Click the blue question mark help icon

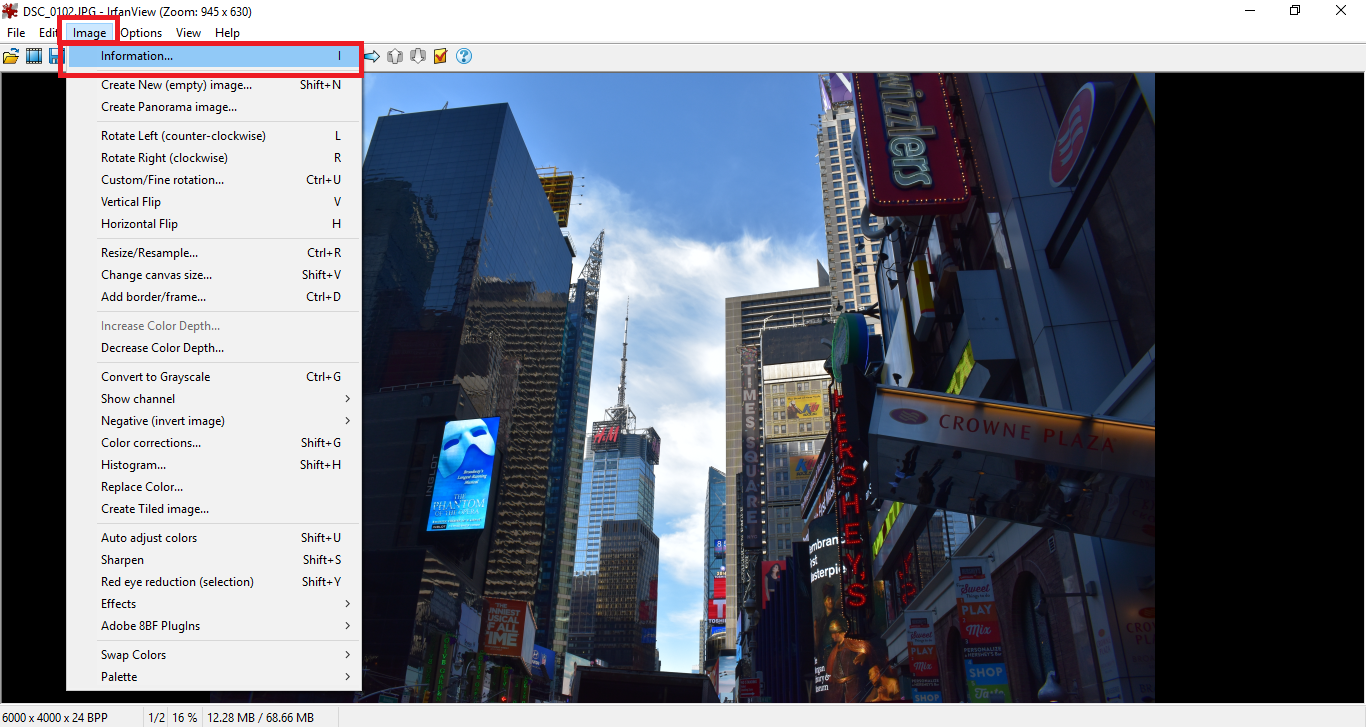pos(464,56)
